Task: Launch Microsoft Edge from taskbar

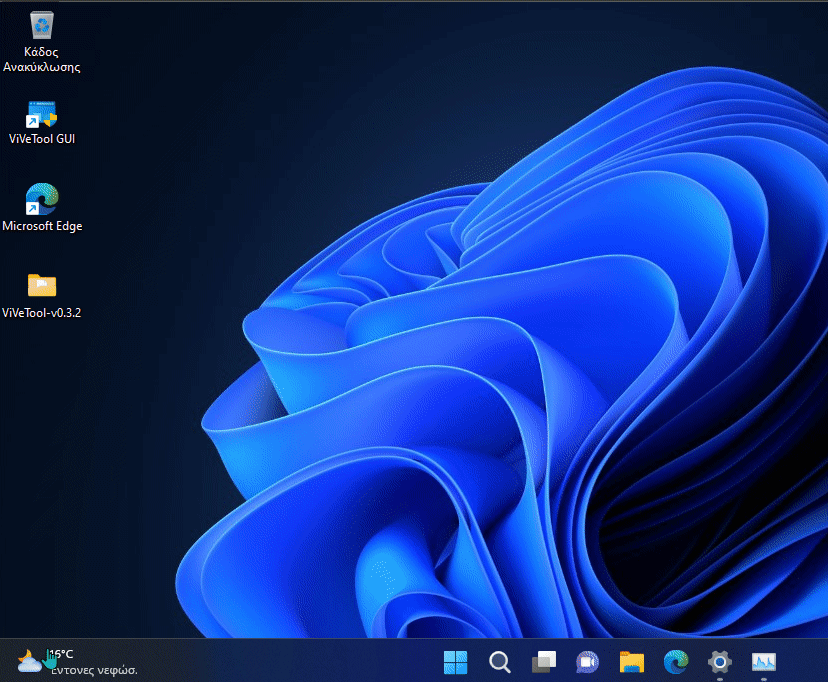Action: tap(676, 662)
